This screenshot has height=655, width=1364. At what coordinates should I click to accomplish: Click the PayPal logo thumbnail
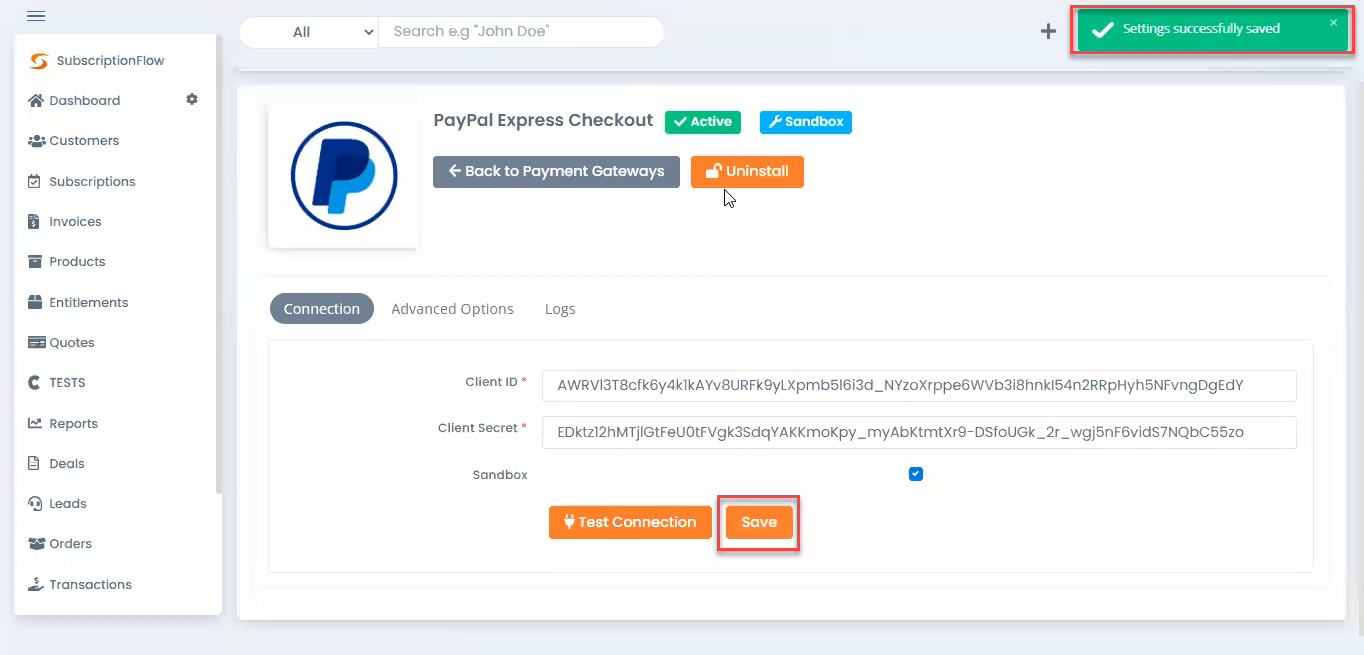click(x=343, y=176)
